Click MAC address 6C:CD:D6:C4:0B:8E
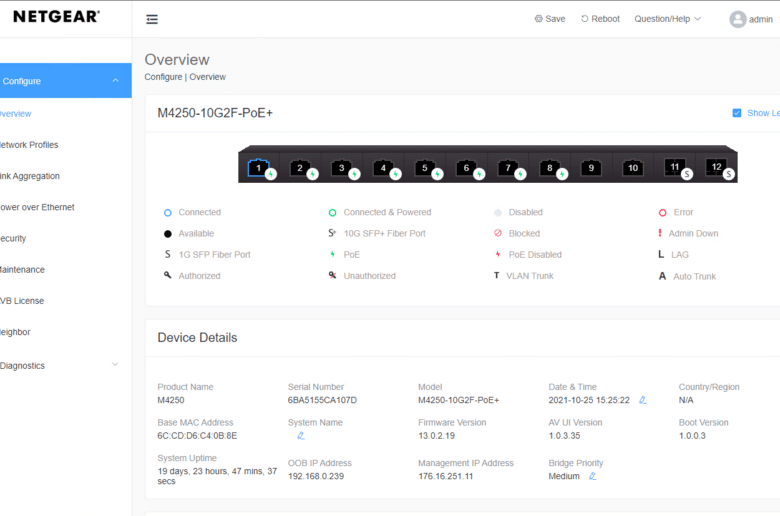The height and width of the screenshot is (516, 780). coord(197,436)
